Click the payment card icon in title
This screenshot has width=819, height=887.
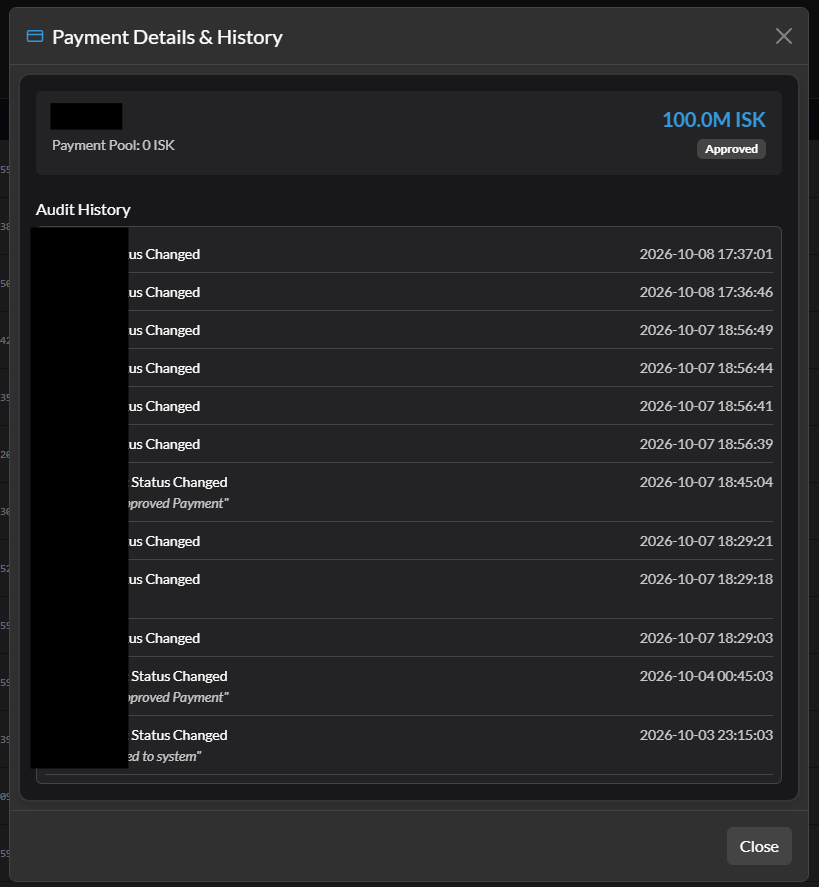[35, 37]
